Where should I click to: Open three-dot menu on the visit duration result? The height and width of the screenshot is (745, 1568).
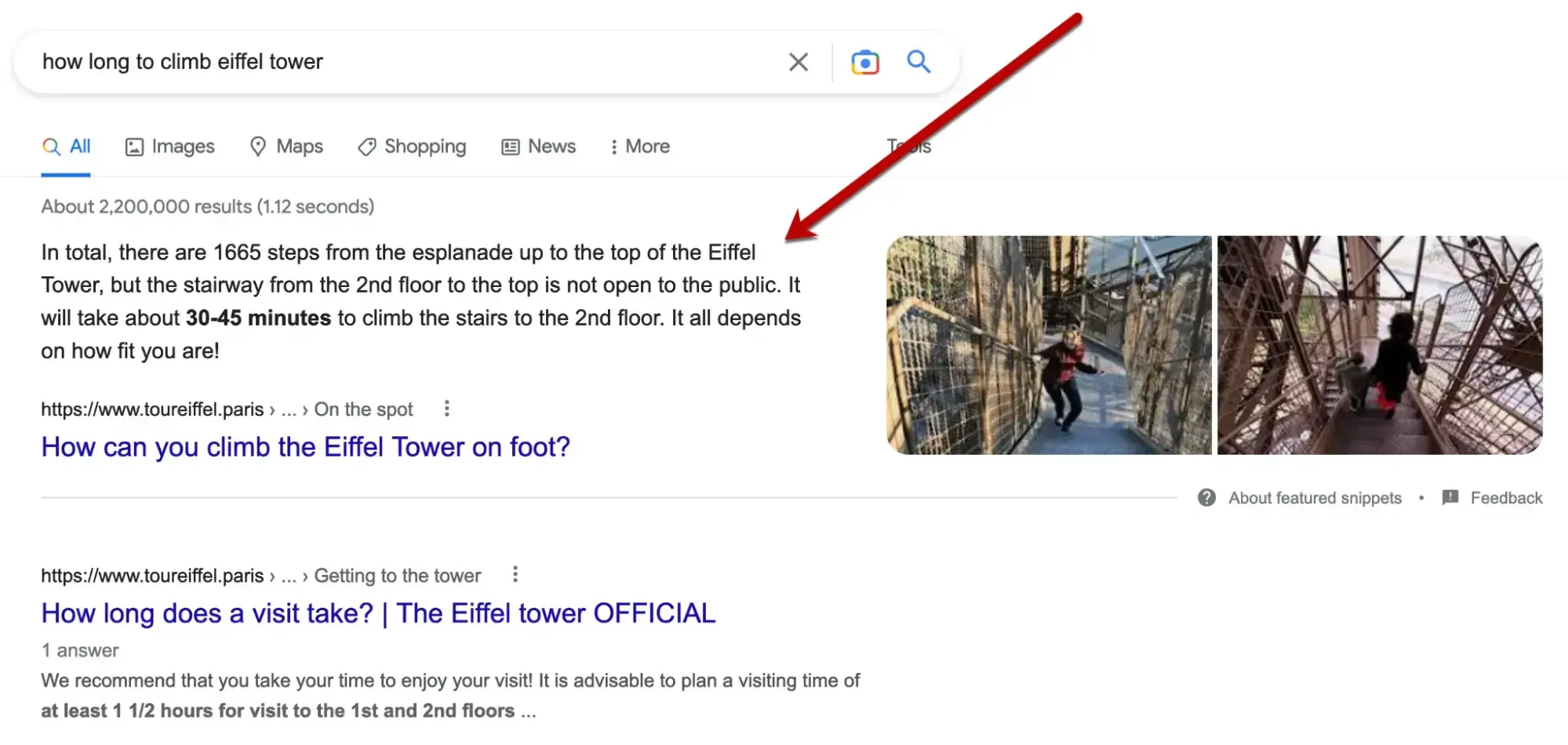point(515,575)
